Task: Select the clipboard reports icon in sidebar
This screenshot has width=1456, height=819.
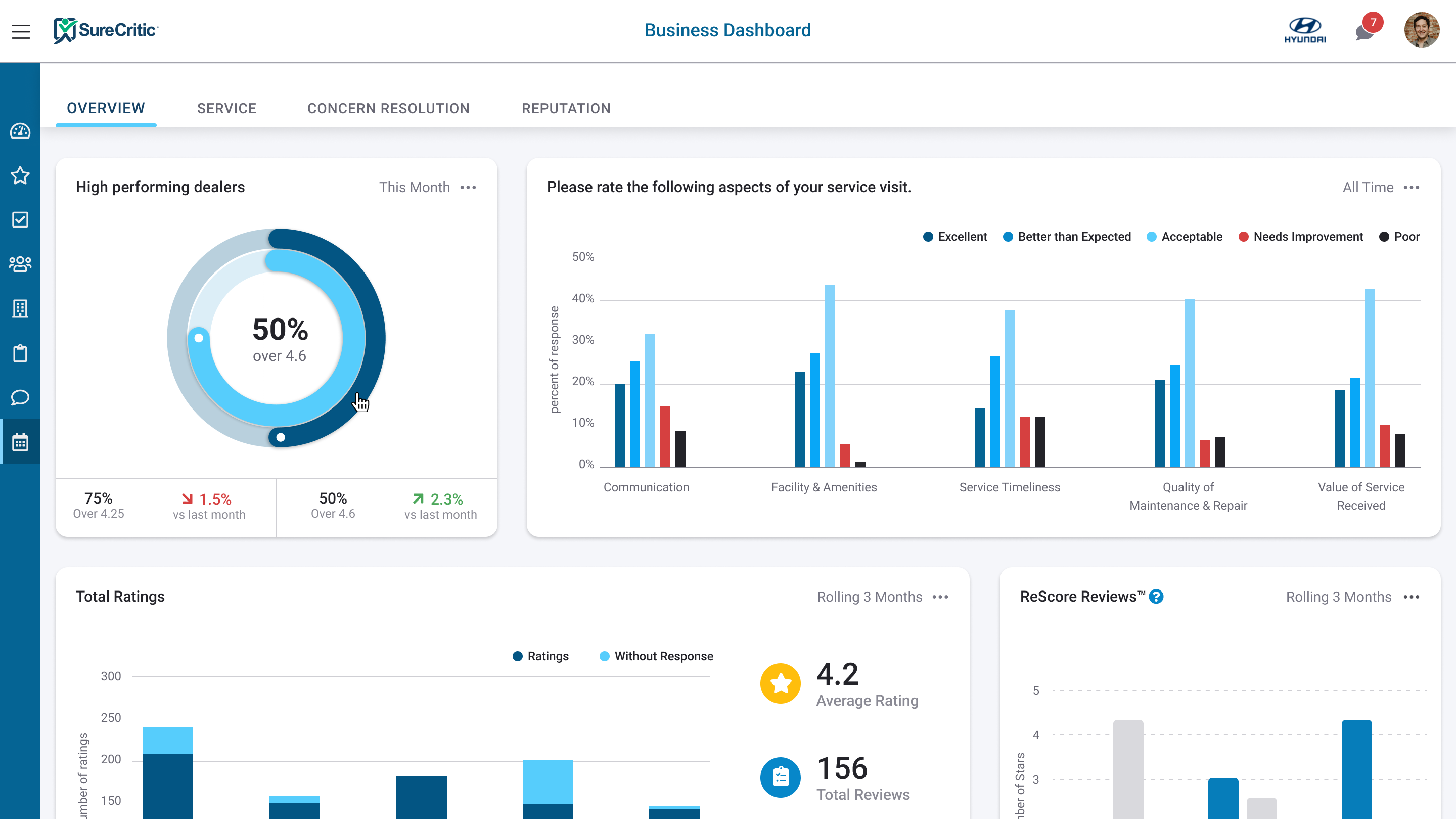Action: click(x=20, y=353)
